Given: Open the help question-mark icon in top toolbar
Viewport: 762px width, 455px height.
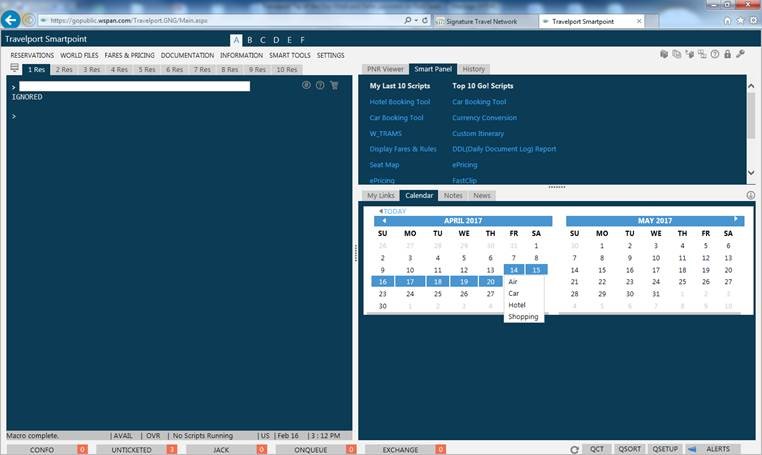Looking at the screenshot, I should (714, 54).
